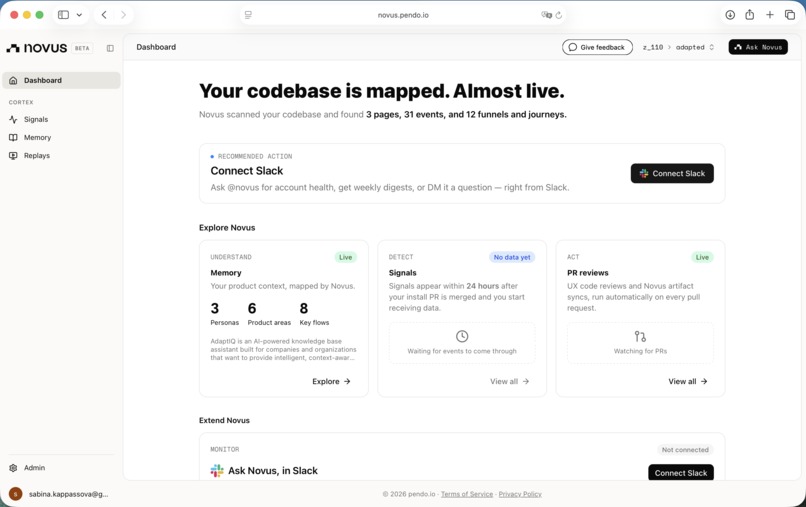Open Safari downloads
This screenshot has width=806, height=507.
click(730, 15)
